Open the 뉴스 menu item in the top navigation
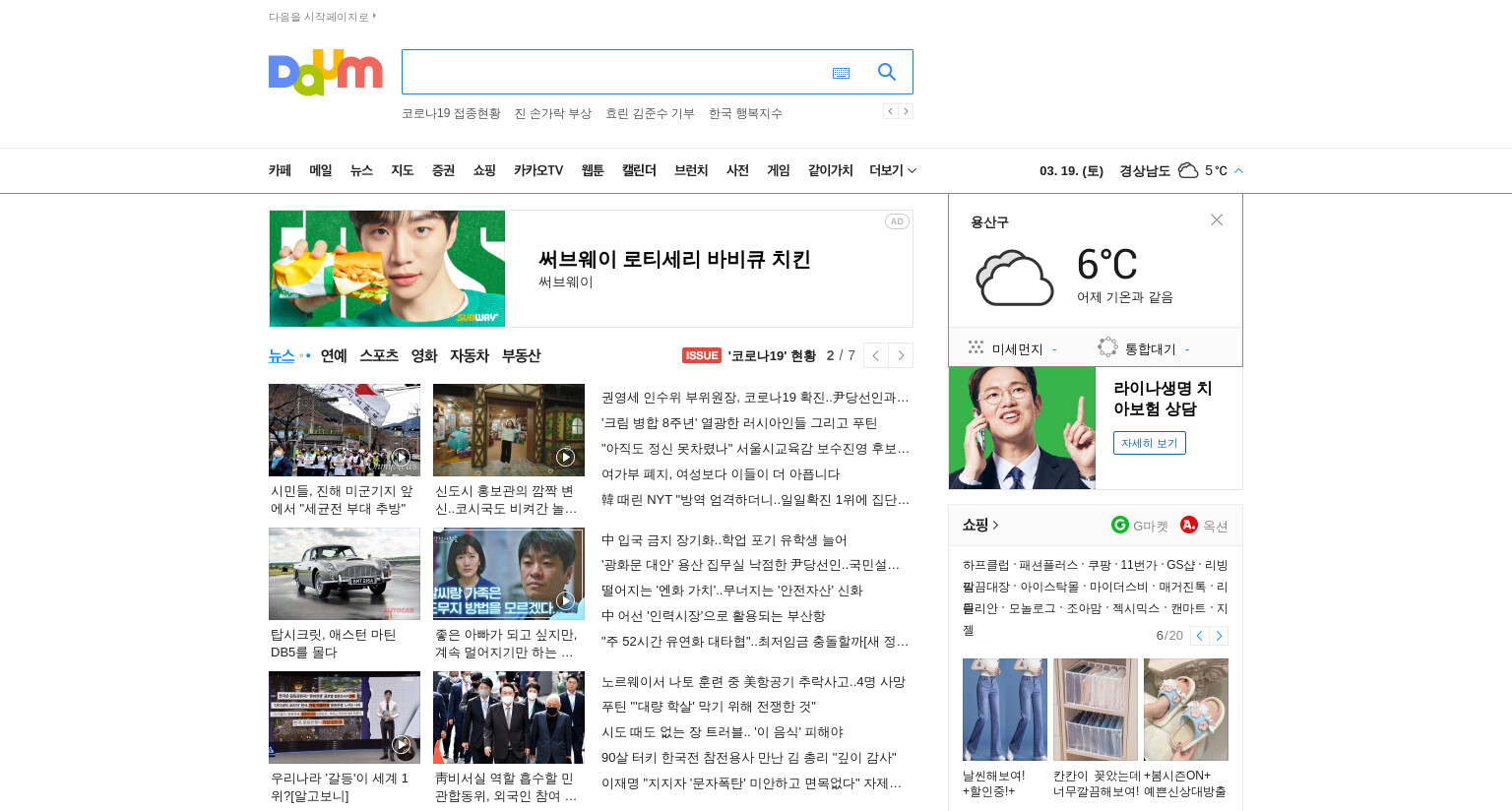 pos(361,170)
